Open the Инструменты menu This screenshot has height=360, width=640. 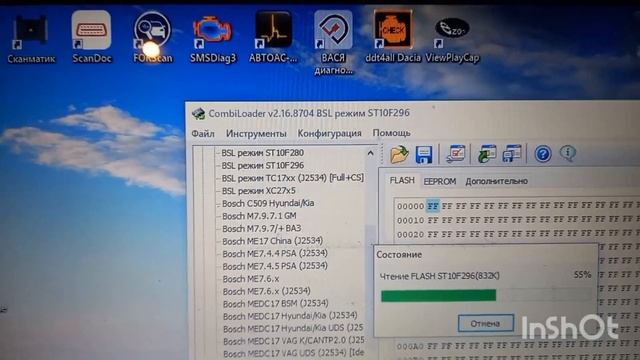pyautogui.click(x=256, y=133)
